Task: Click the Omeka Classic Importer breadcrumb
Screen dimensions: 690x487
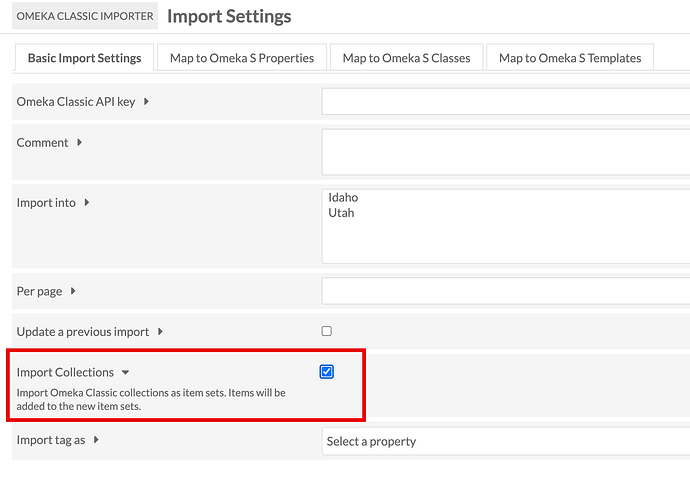Action: click(x=85, y=16)
